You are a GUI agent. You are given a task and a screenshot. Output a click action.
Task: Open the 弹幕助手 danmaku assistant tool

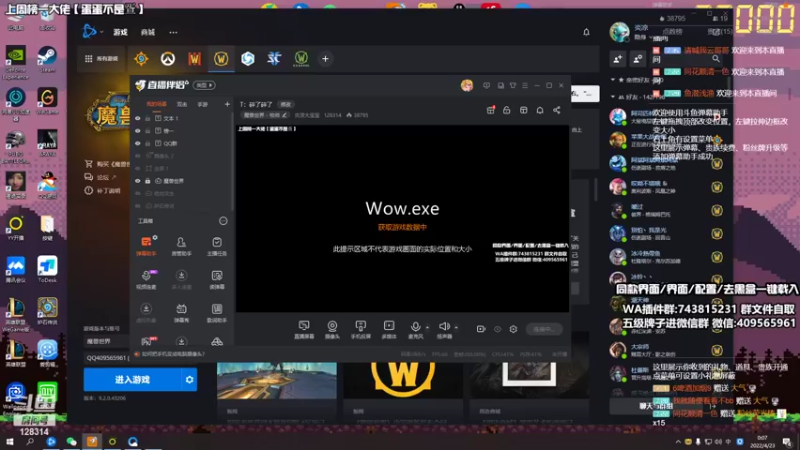pyautogui.click(x=146, y=245)
